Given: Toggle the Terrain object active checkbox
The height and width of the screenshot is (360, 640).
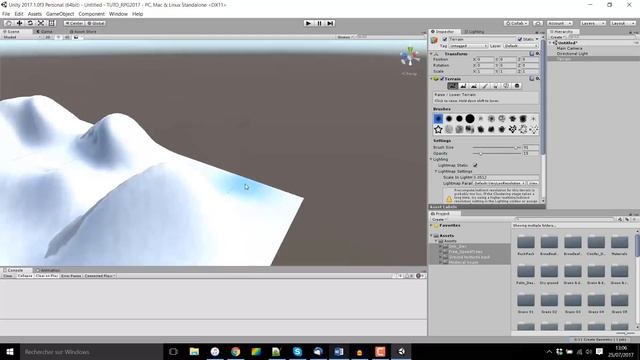Looking at the screenshot, I should point(445,39).
